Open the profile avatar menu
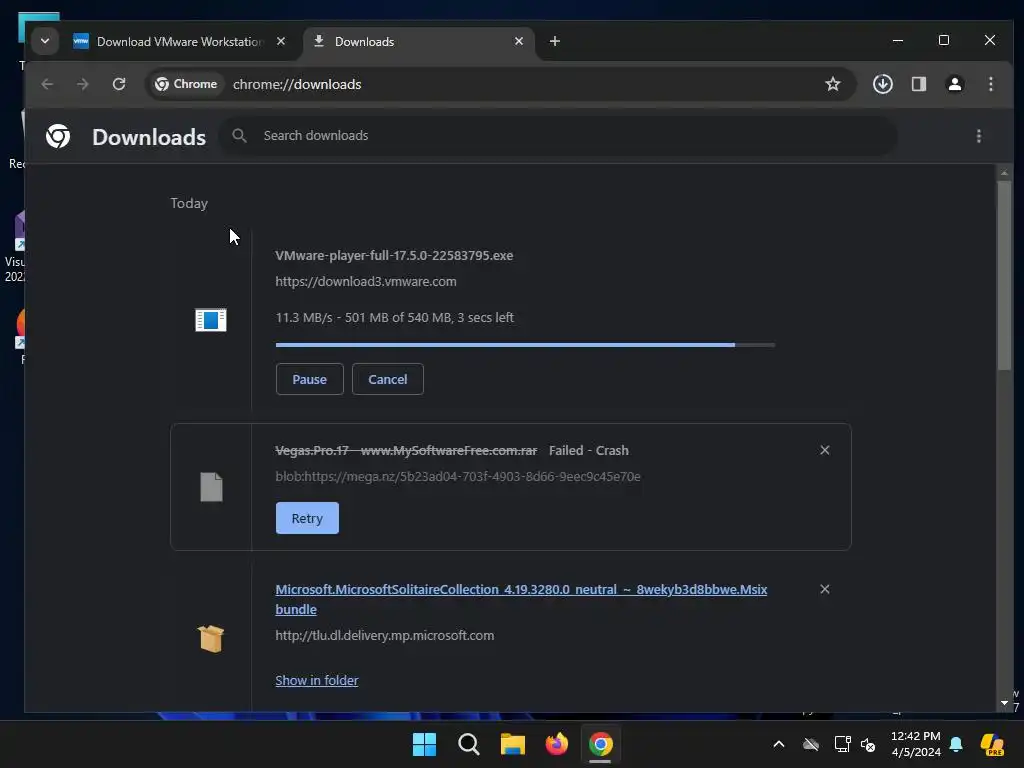 pyautogui.click(x=955, y=84)
